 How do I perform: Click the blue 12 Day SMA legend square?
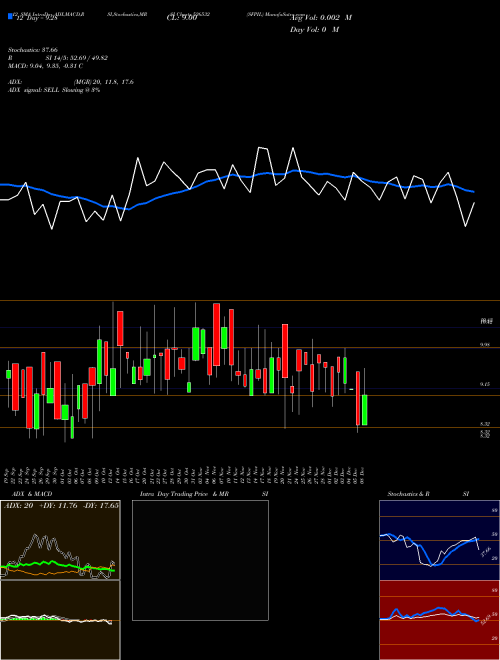click(x=11, y=16)
